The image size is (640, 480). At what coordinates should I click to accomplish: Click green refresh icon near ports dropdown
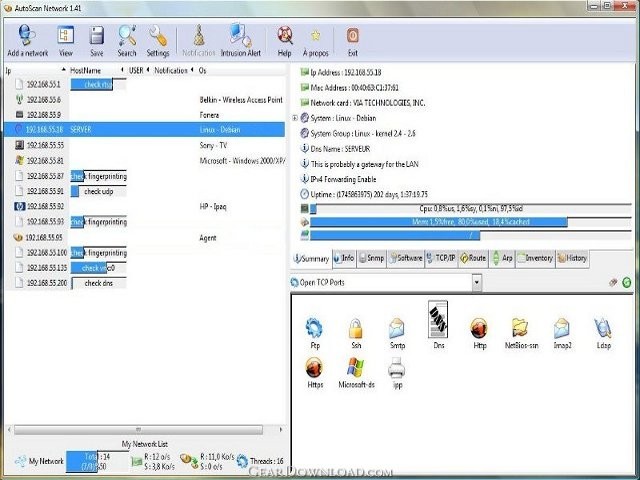[x=627, y=282]
